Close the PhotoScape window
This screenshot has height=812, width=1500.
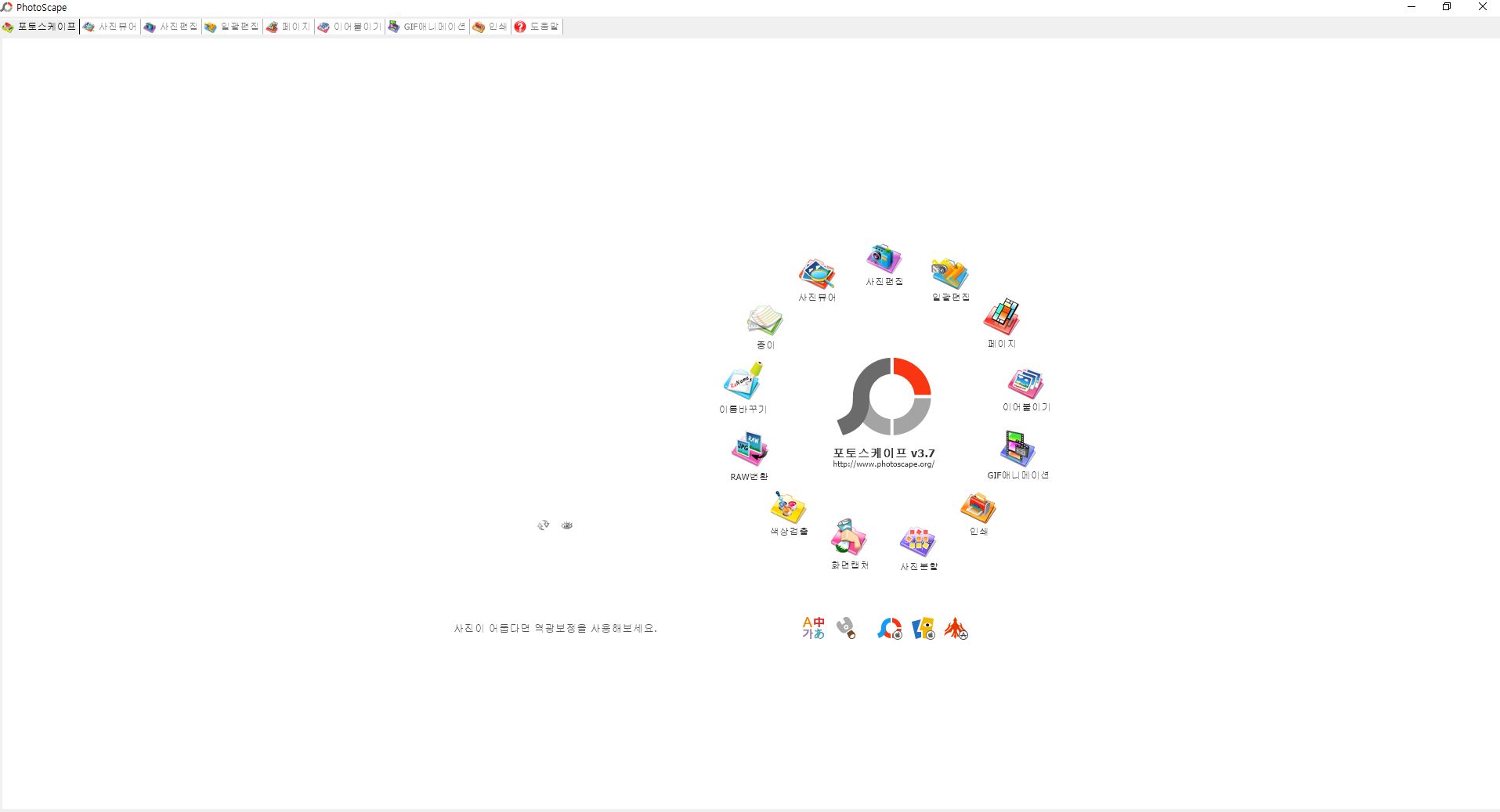pyautogui.click(x=1482, y=7)
